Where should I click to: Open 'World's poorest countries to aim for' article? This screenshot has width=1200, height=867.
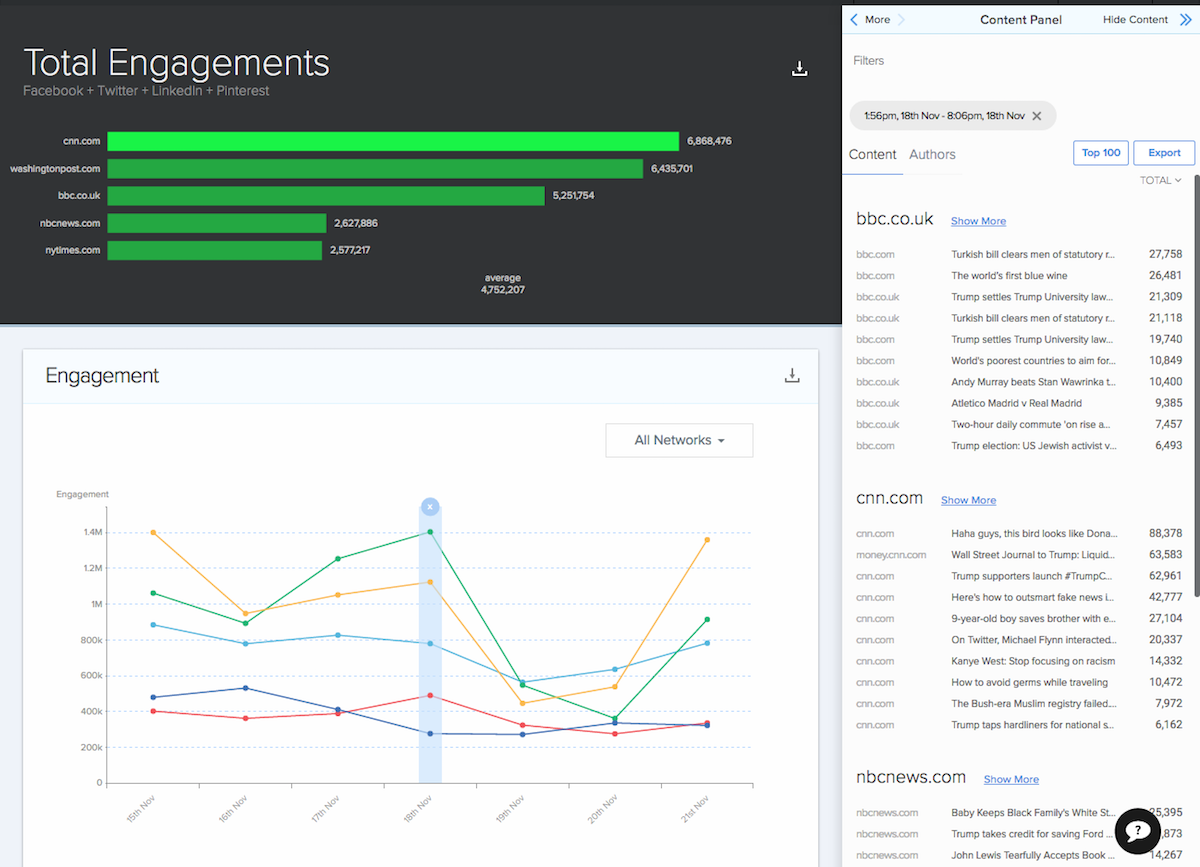tap(1033, 361)
